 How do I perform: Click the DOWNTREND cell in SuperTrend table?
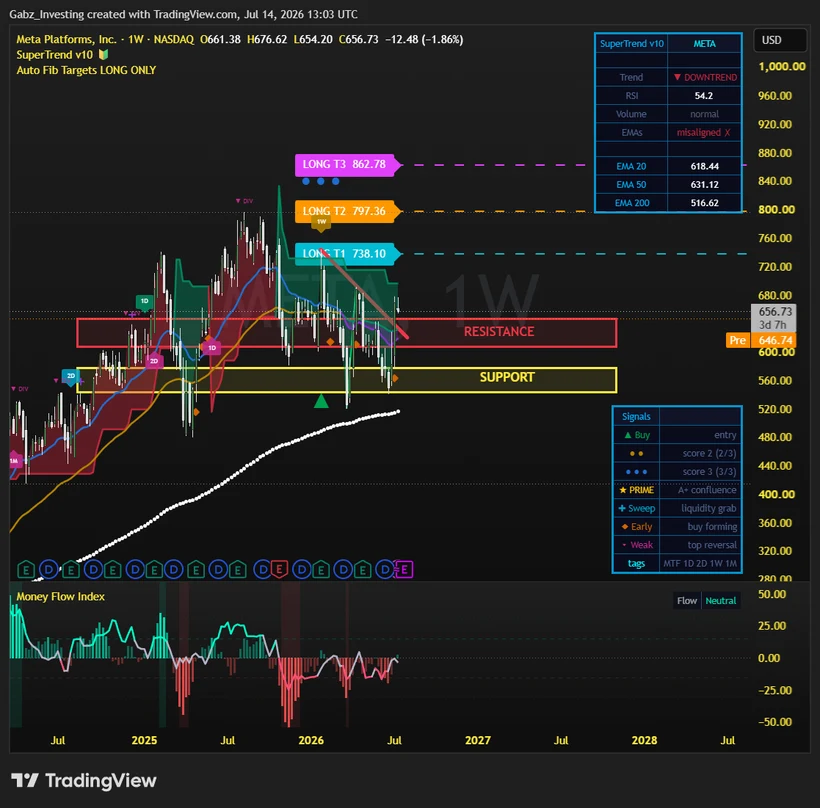point(704,77)
